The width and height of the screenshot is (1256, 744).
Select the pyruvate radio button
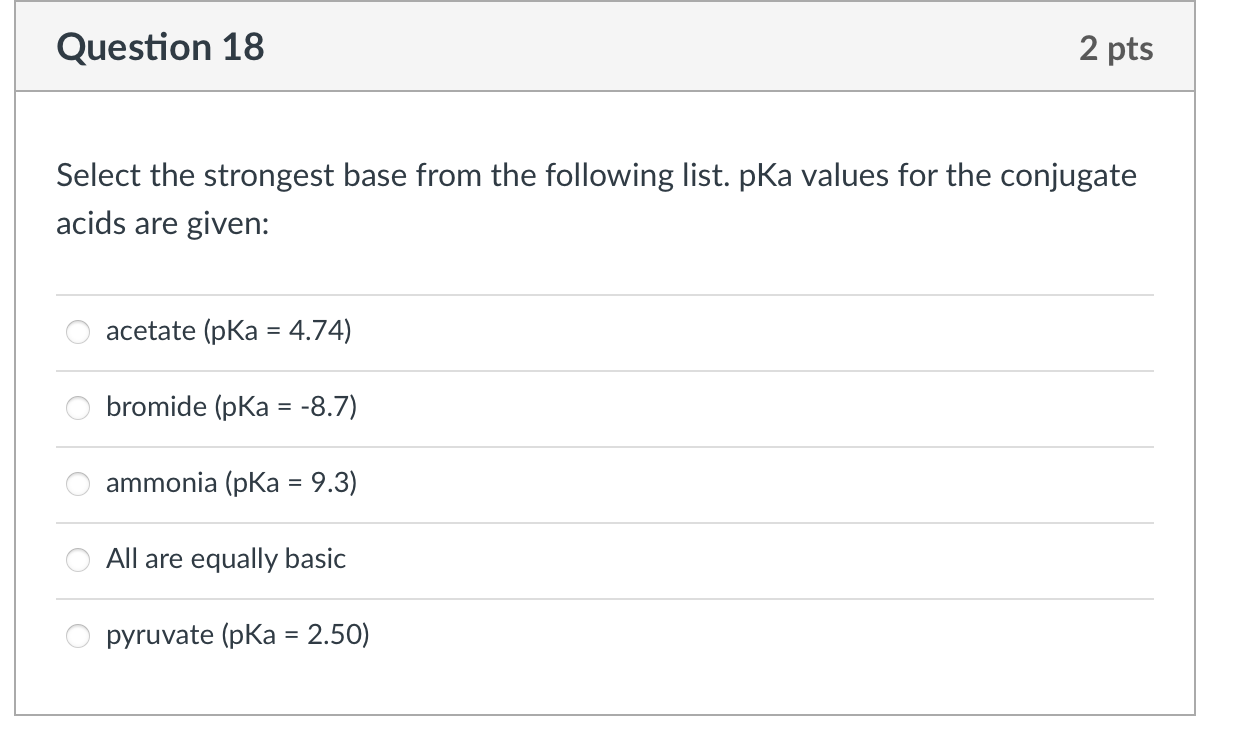pyautogui.click(x=78, y=635)
